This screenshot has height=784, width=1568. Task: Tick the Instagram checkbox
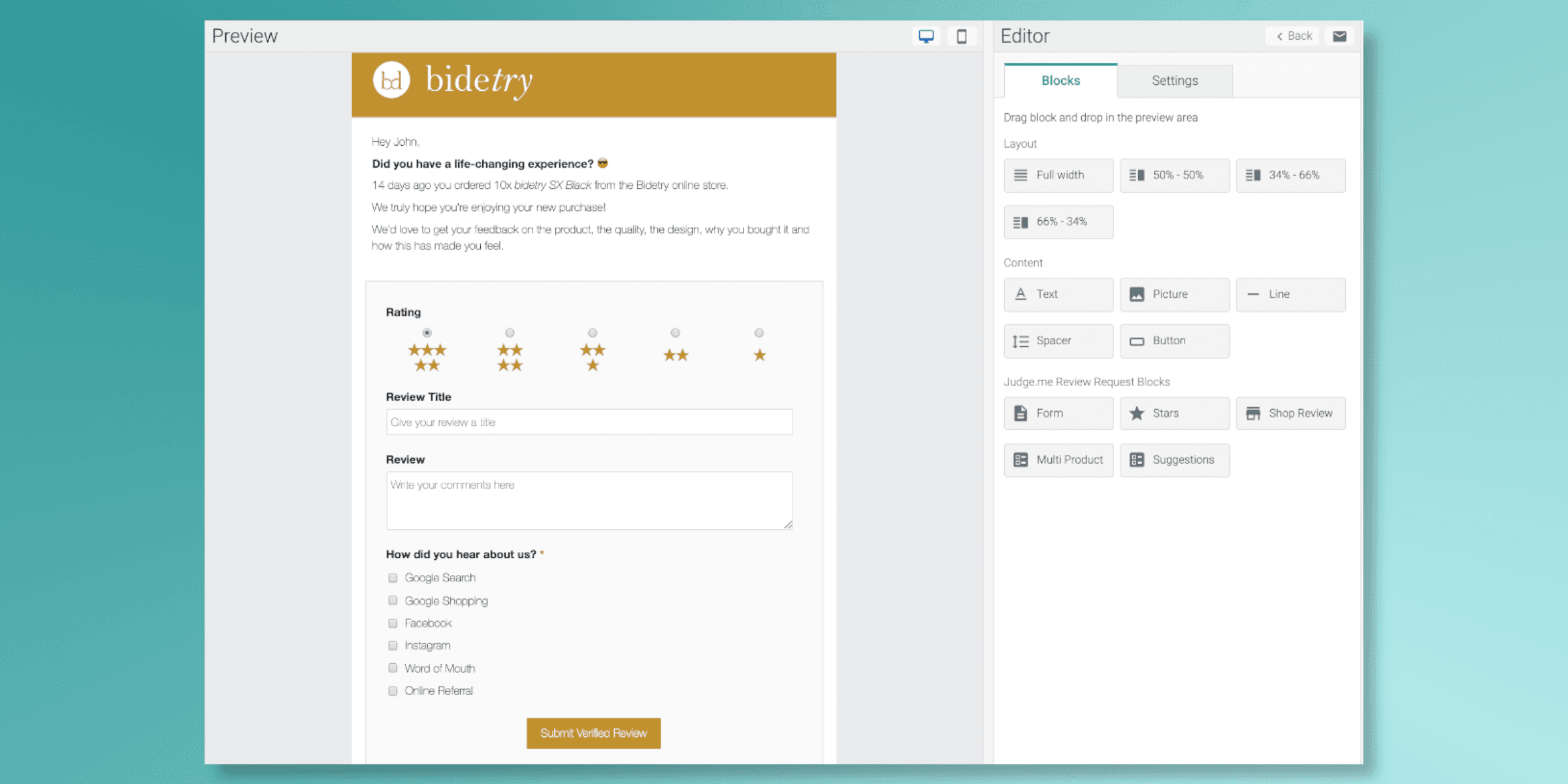393,645
